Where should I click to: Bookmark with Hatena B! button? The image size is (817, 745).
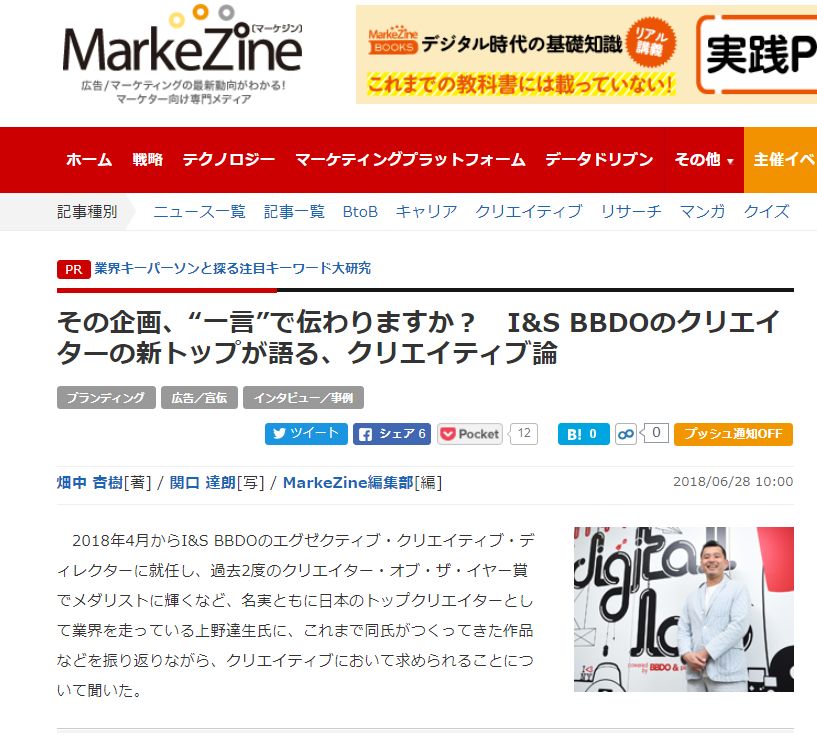point(583,434)
